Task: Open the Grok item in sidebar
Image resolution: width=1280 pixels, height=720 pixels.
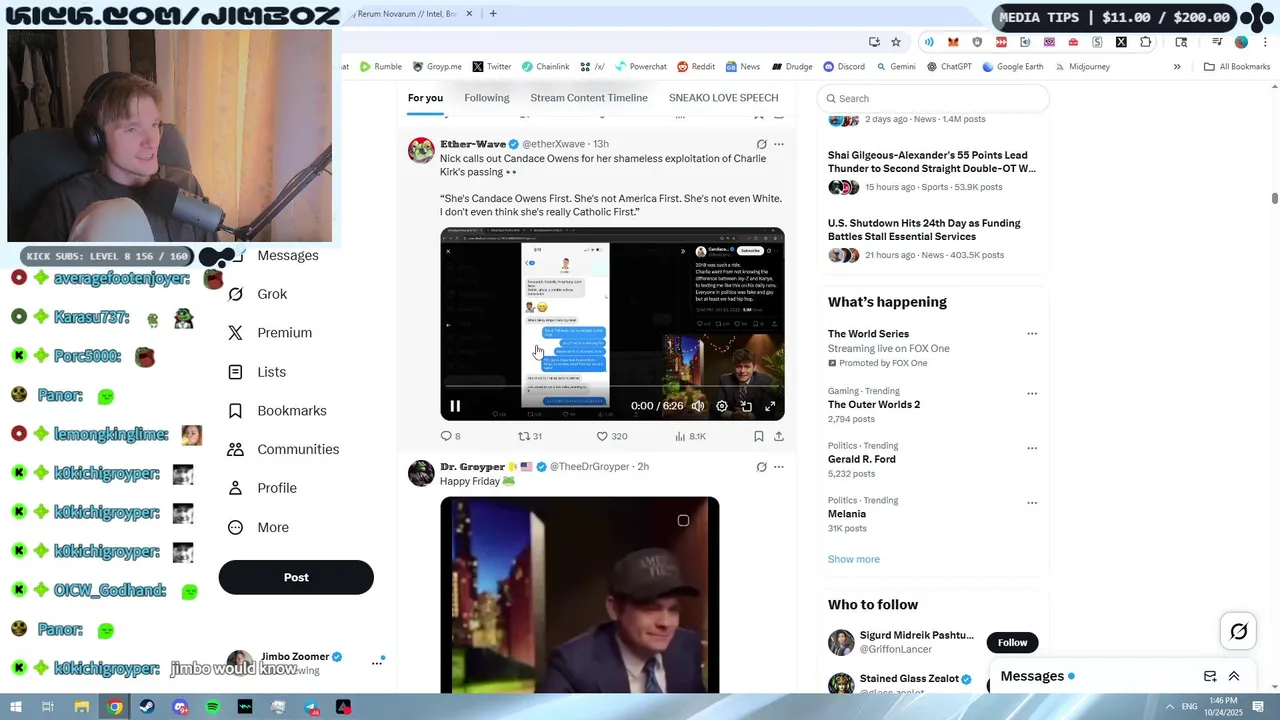Action: tap(257, 294)
